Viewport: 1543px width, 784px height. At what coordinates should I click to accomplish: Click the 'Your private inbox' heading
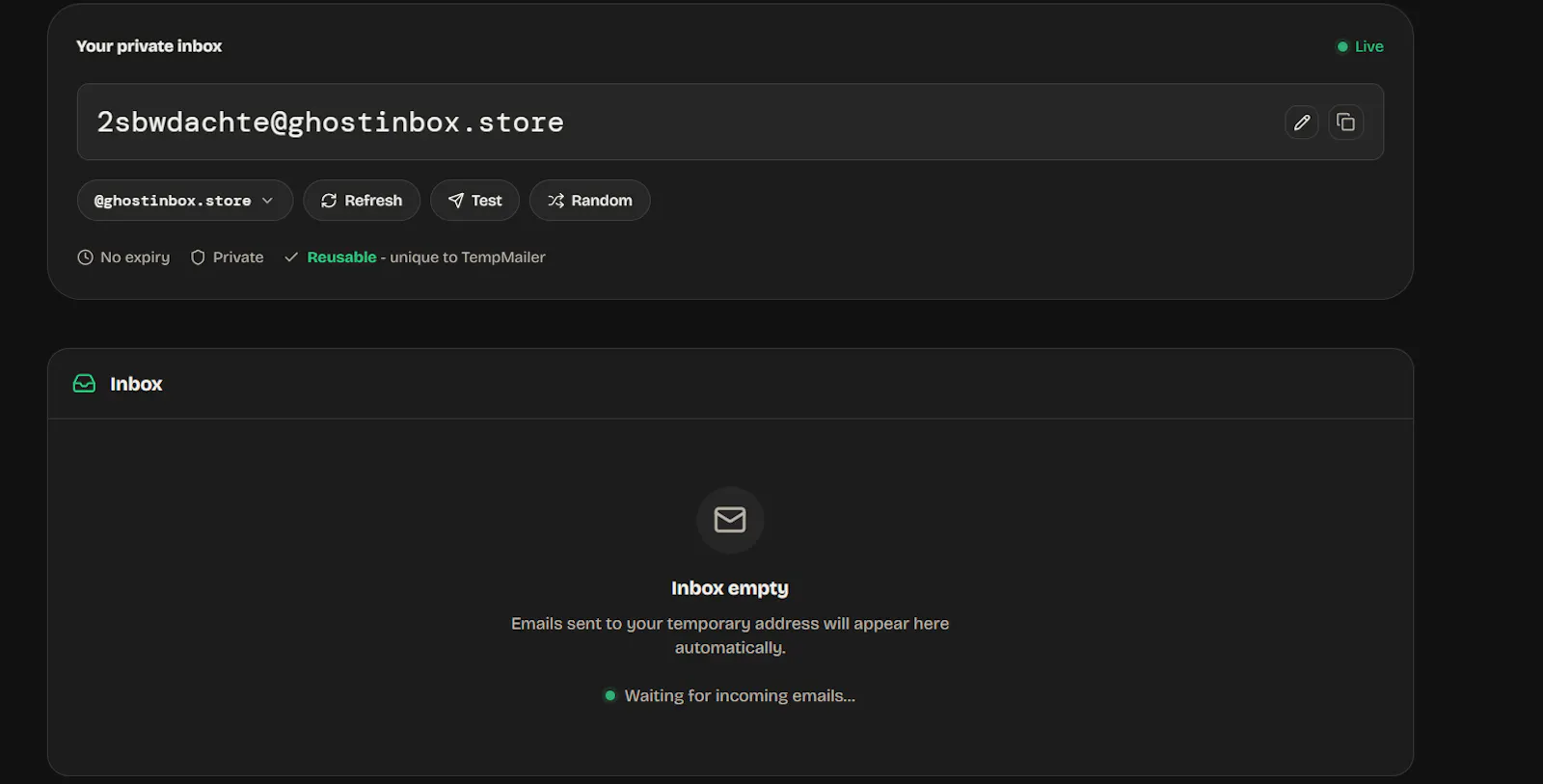(x=149, y=46)
